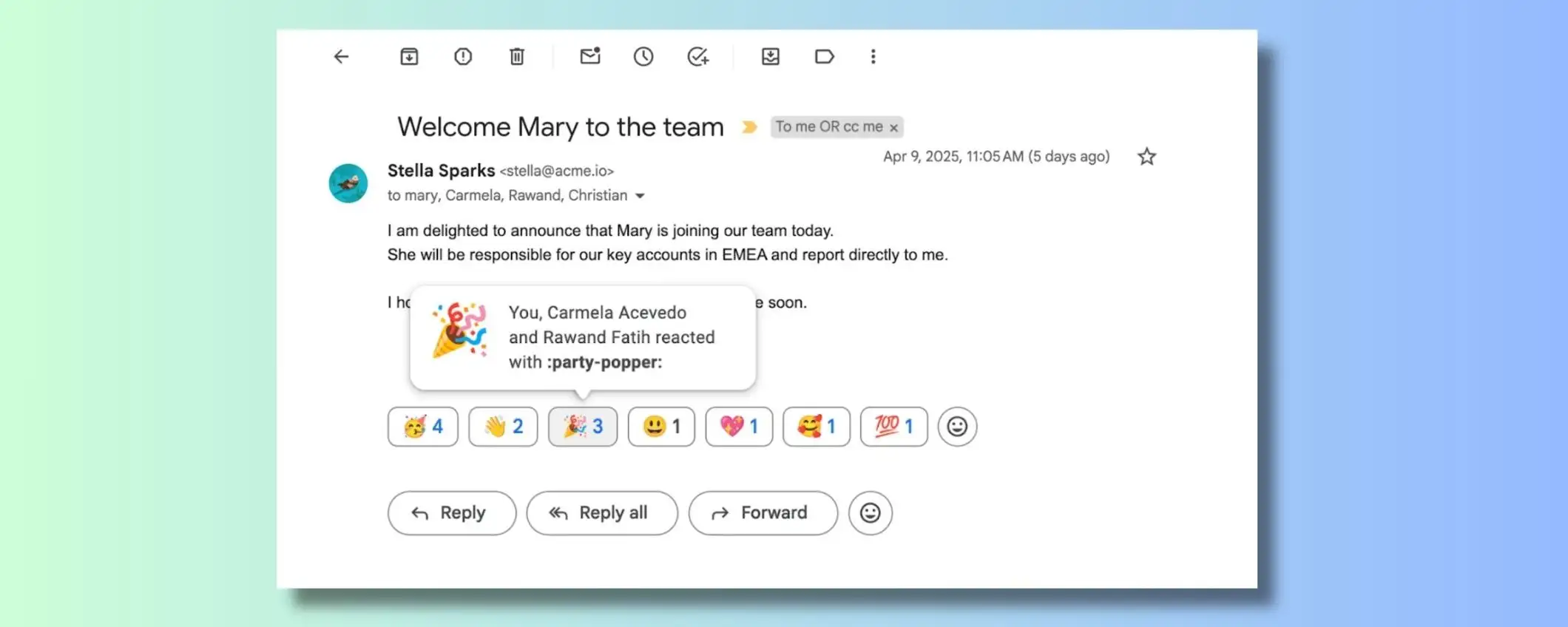Click the Reply all button
The image size is (1568, 627).
pyautogui.click(x=602, y=513)
